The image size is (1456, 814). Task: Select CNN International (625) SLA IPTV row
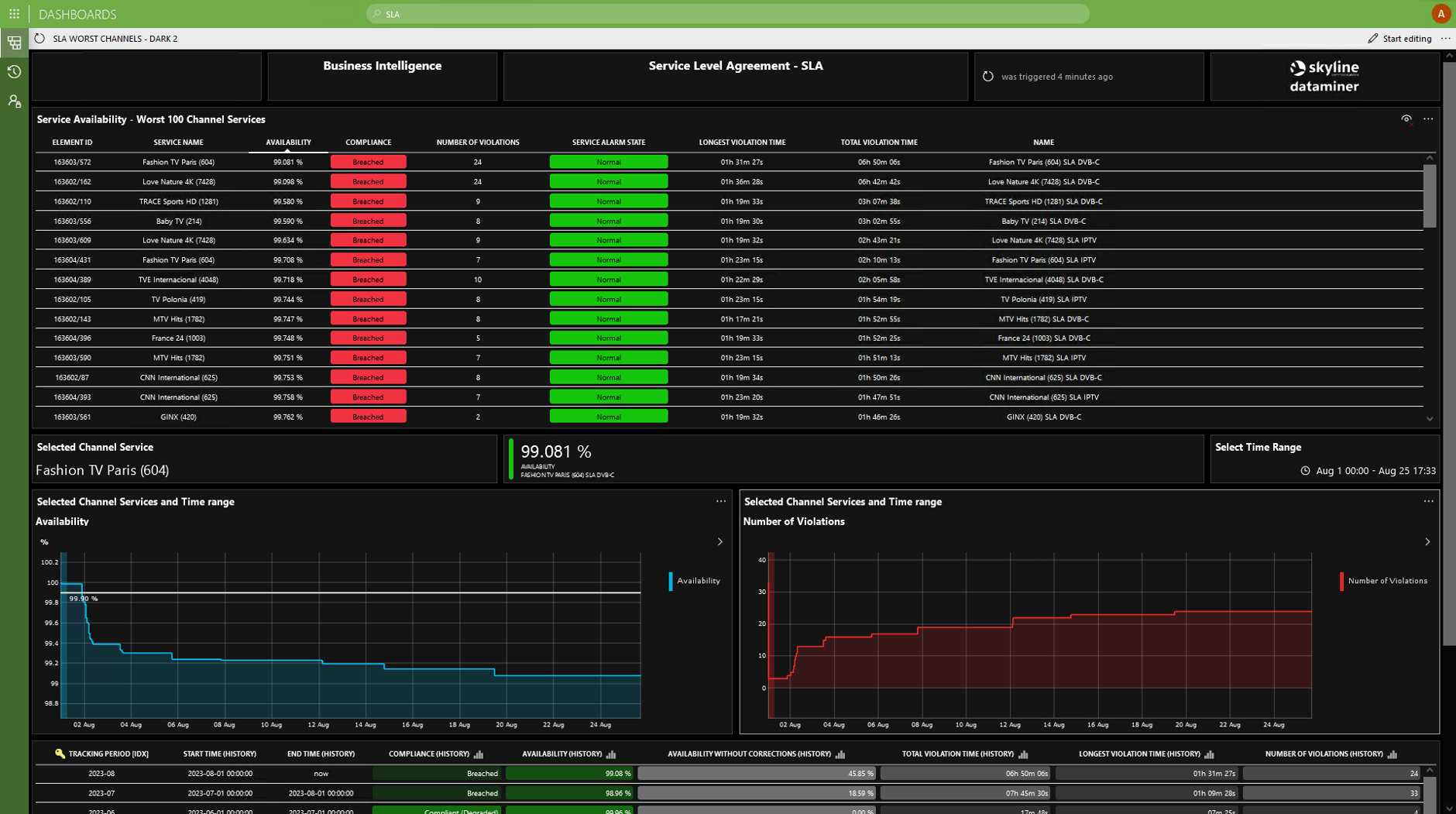729,397
